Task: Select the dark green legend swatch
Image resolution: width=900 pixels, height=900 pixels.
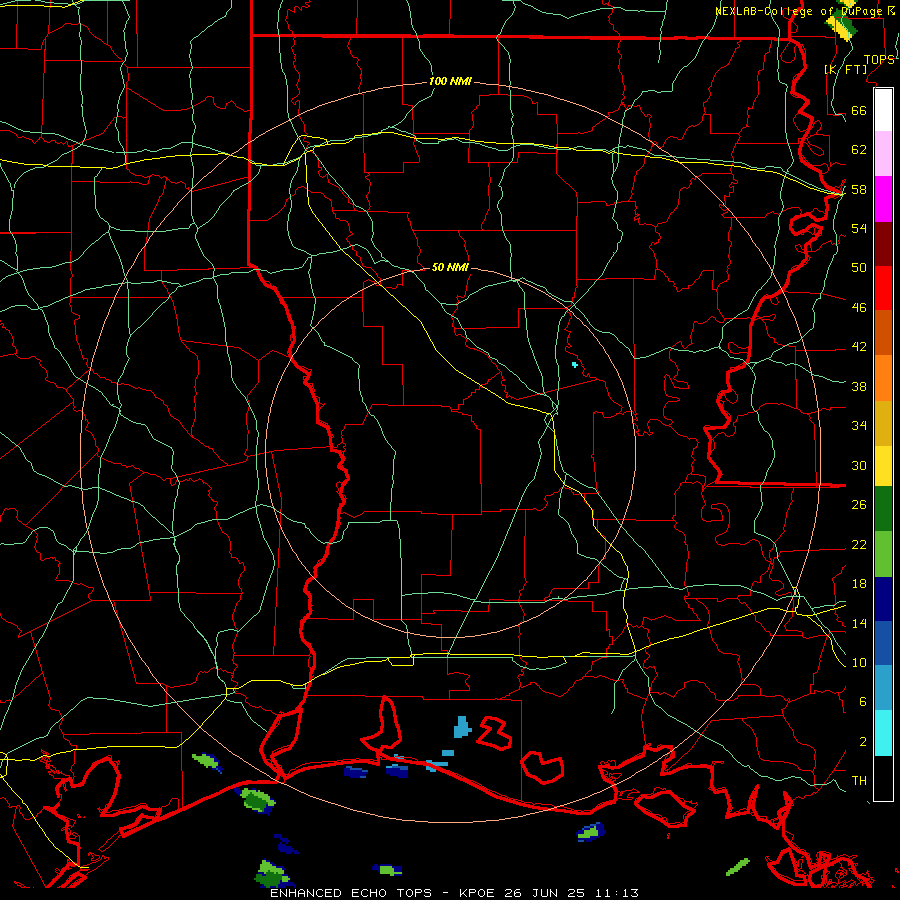Action: point(883,509)
